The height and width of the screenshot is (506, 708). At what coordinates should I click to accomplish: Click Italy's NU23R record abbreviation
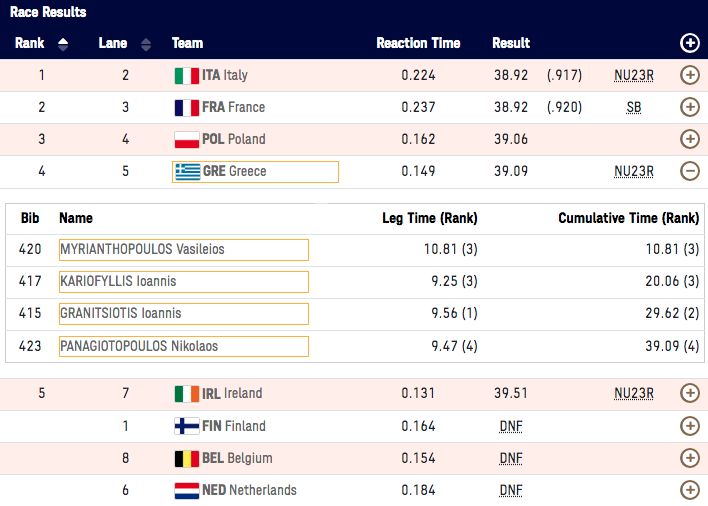point(634,75)
